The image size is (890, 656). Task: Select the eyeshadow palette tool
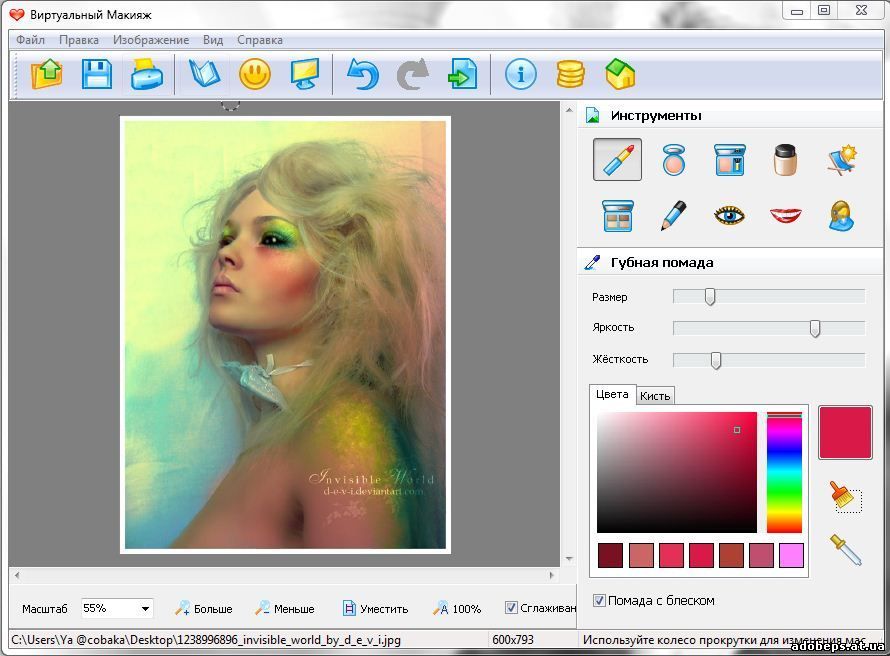(618, 216)
